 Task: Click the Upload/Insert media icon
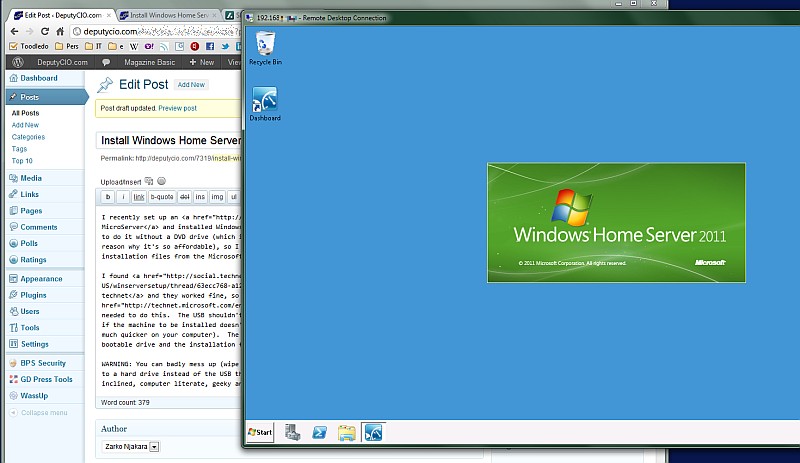(148, 181)
